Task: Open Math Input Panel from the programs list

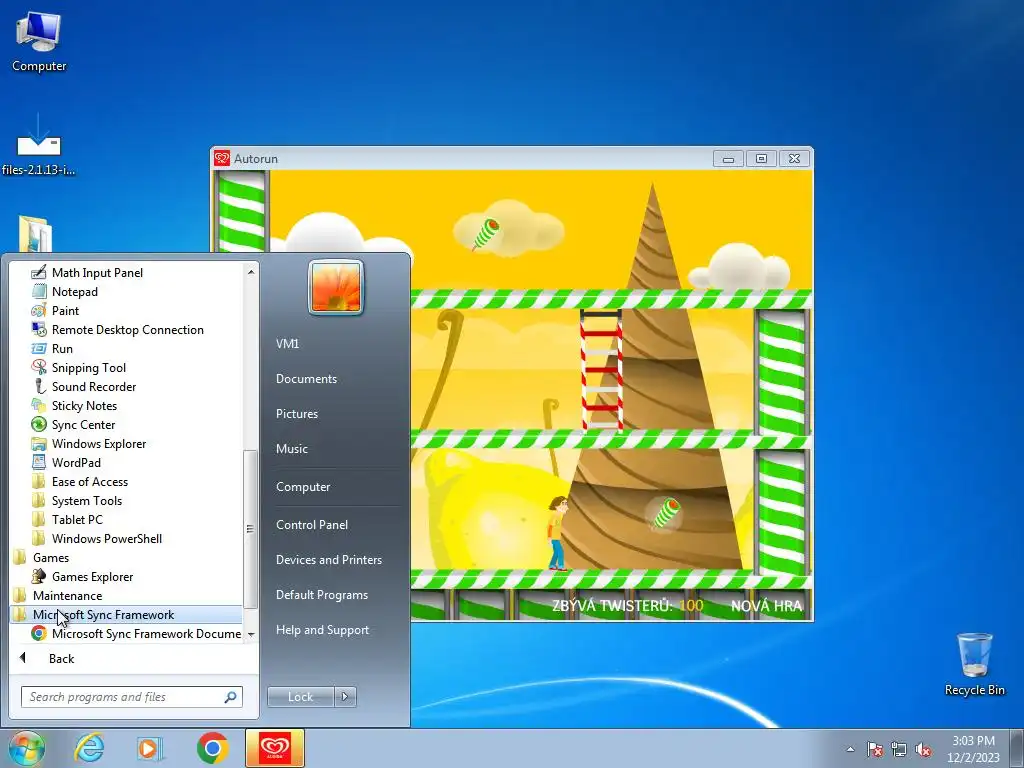Action: click(97, 272)
